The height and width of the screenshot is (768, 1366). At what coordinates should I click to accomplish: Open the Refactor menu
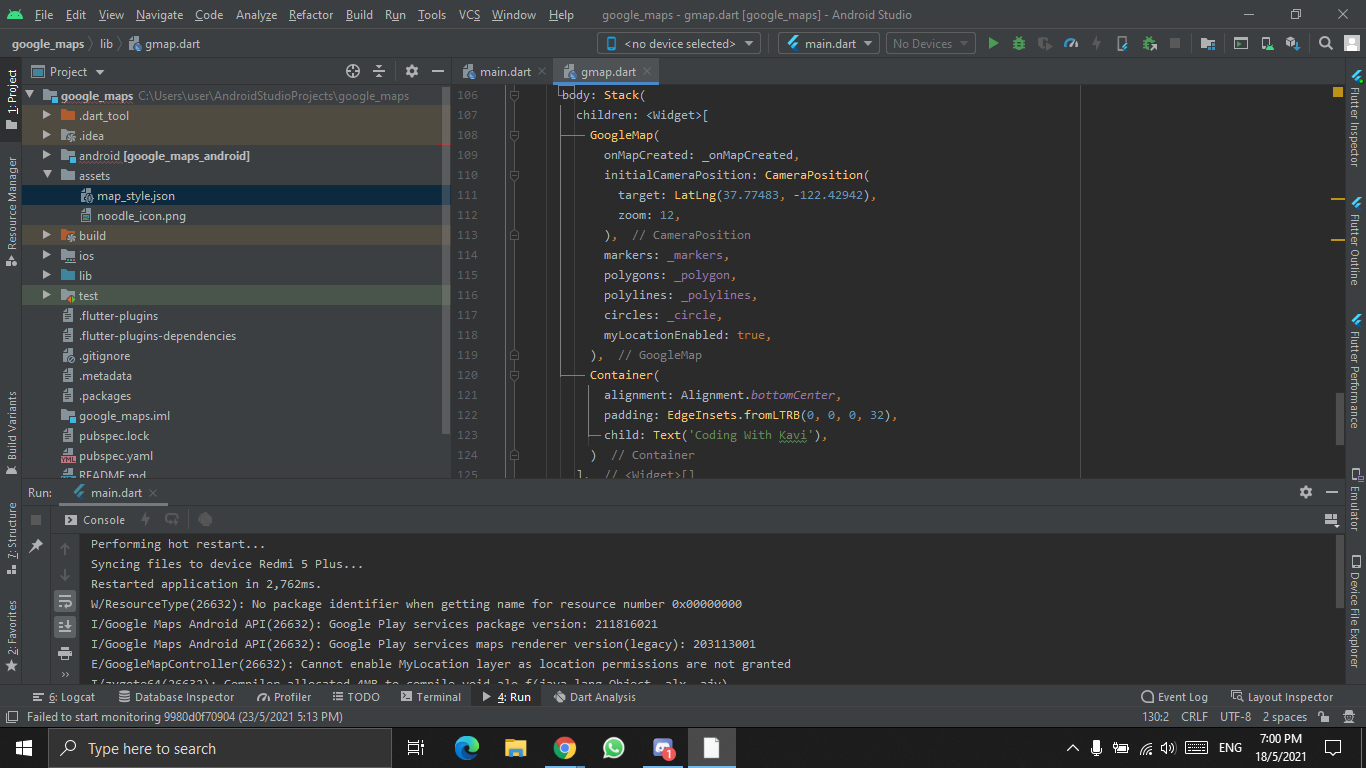point(311,15)
